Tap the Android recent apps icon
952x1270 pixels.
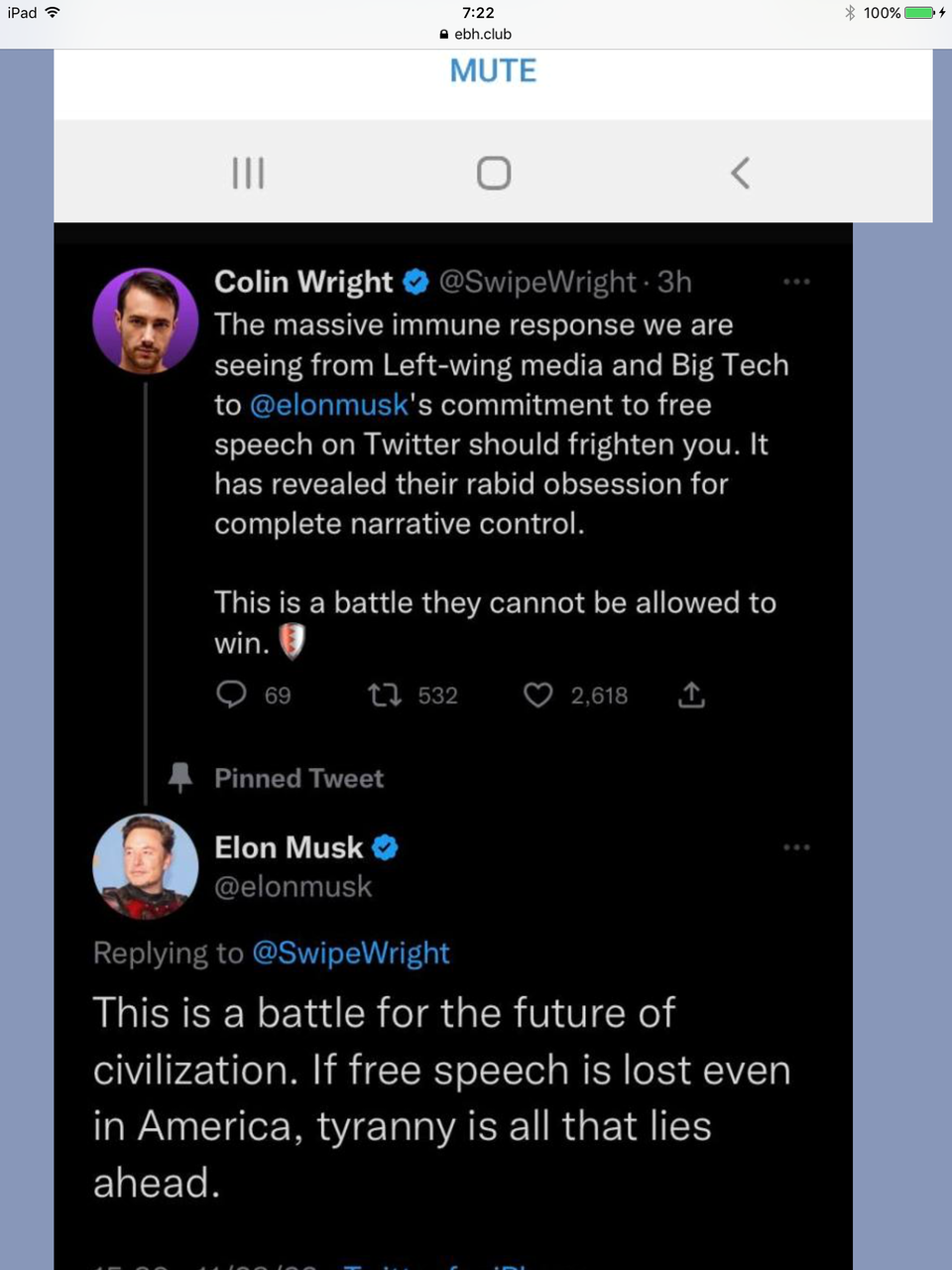point(248,173)
